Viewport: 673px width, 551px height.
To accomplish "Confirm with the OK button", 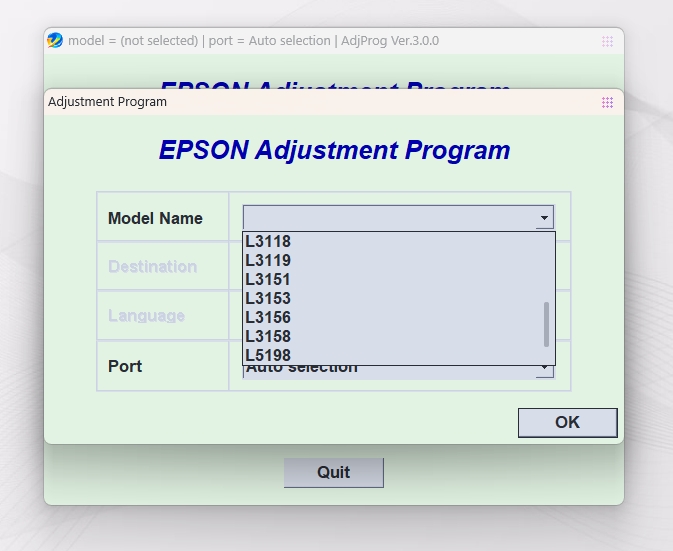I will pyautogui.click(x=567, y=423).
